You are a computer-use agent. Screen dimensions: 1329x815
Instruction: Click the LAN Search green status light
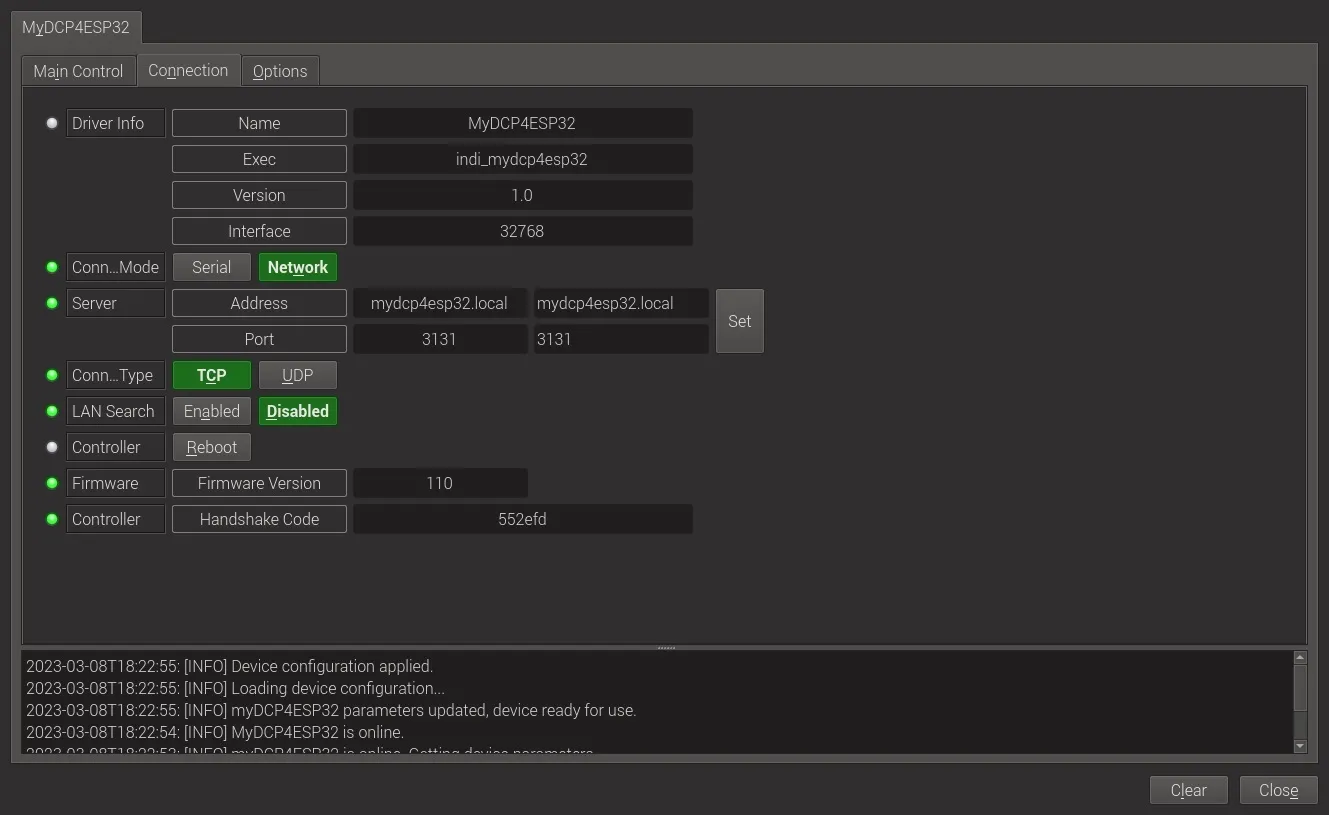point(52,411)
